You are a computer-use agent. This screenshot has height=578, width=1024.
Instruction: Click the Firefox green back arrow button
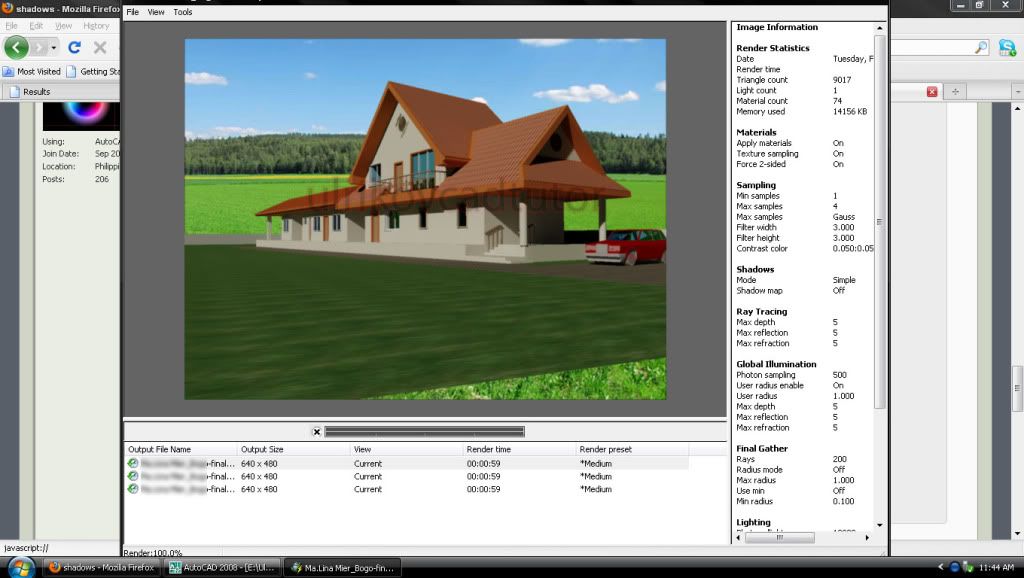click(x=16, y=47)
